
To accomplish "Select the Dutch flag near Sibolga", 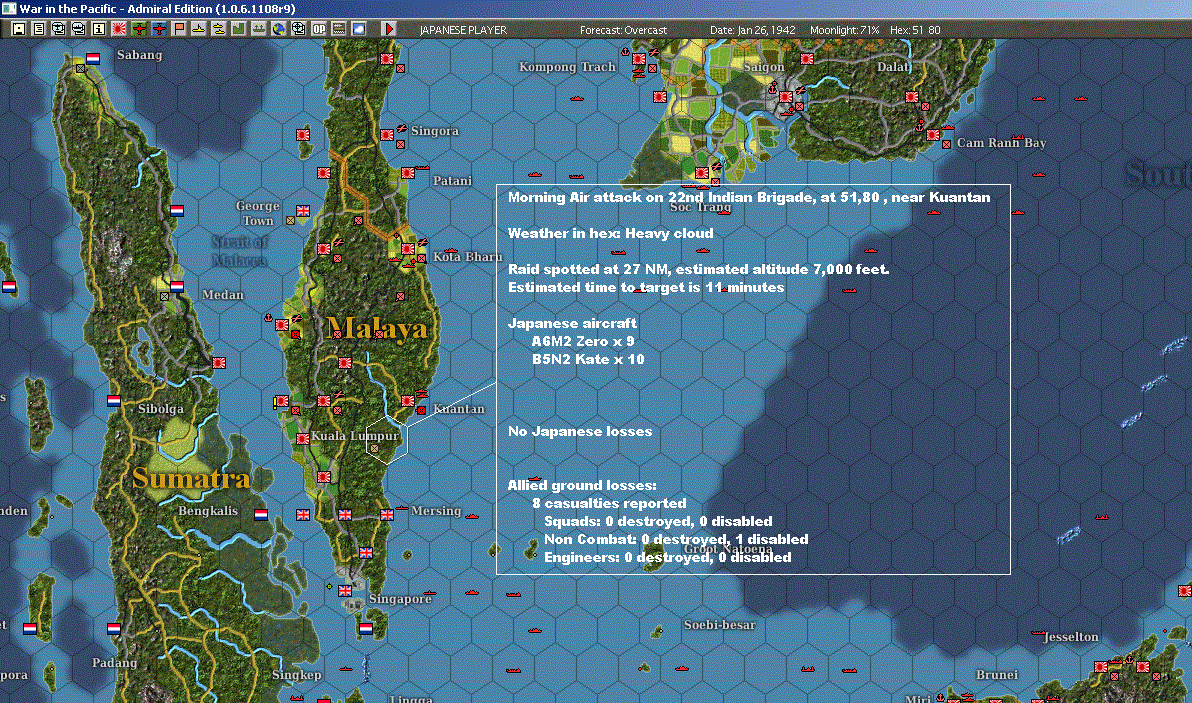I will pos(114,401).
